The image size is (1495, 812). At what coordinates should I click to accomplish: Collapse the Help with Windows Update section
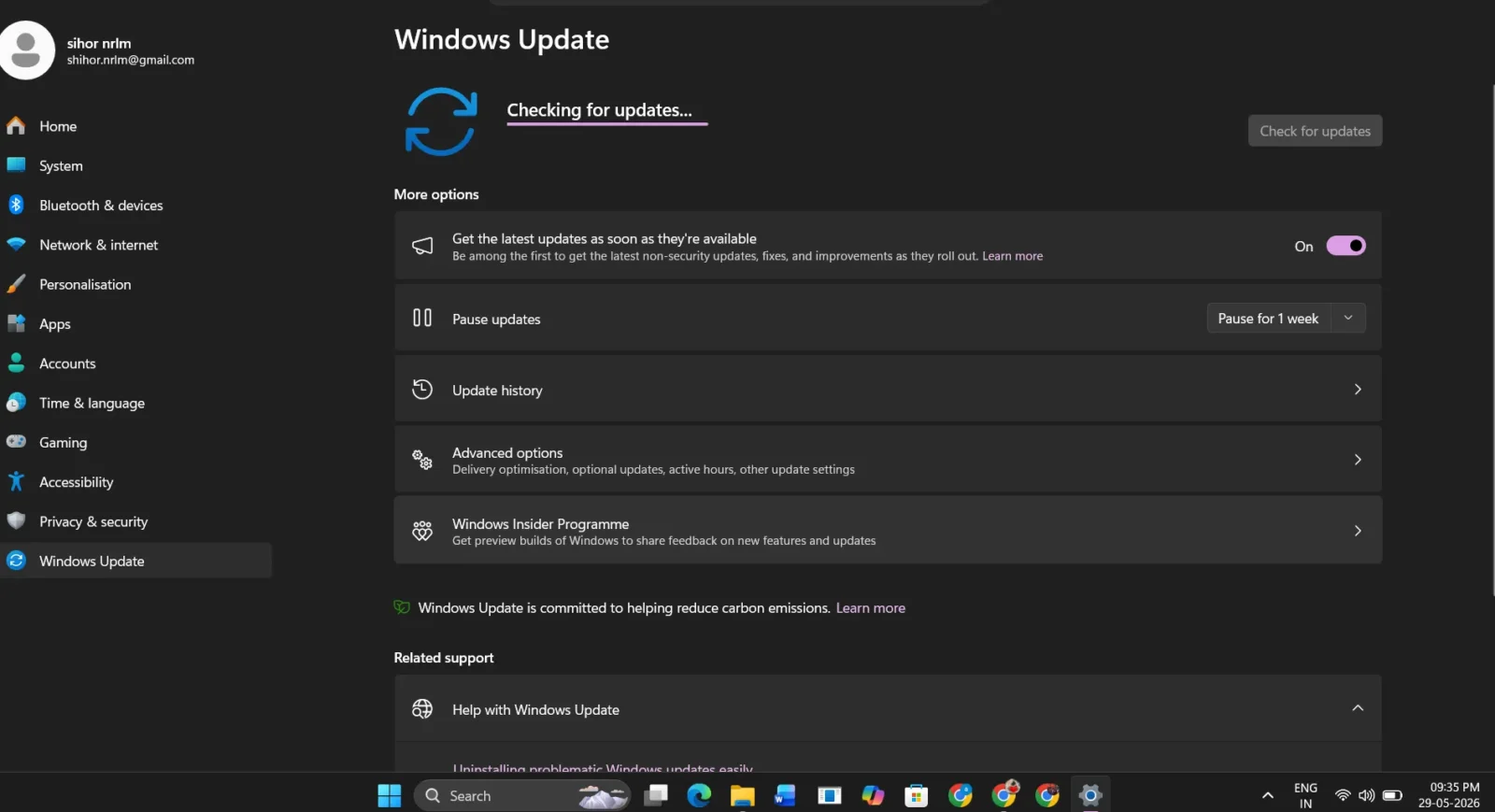tap(1358, 708)
